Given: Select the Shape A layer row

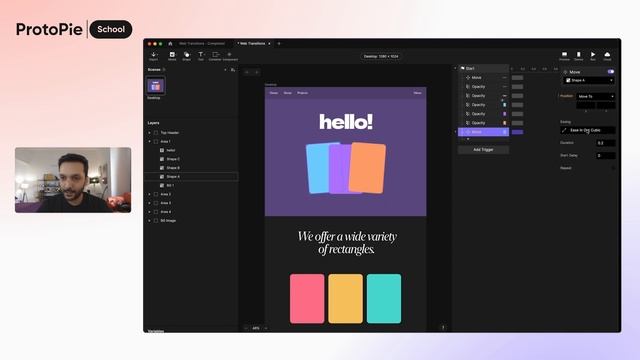Looking at the screenshot, I should point(191,177).
